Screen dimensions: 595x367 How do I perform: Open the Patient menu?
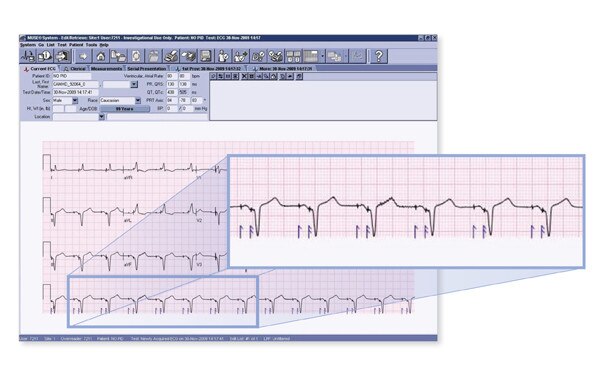(76, 45)
